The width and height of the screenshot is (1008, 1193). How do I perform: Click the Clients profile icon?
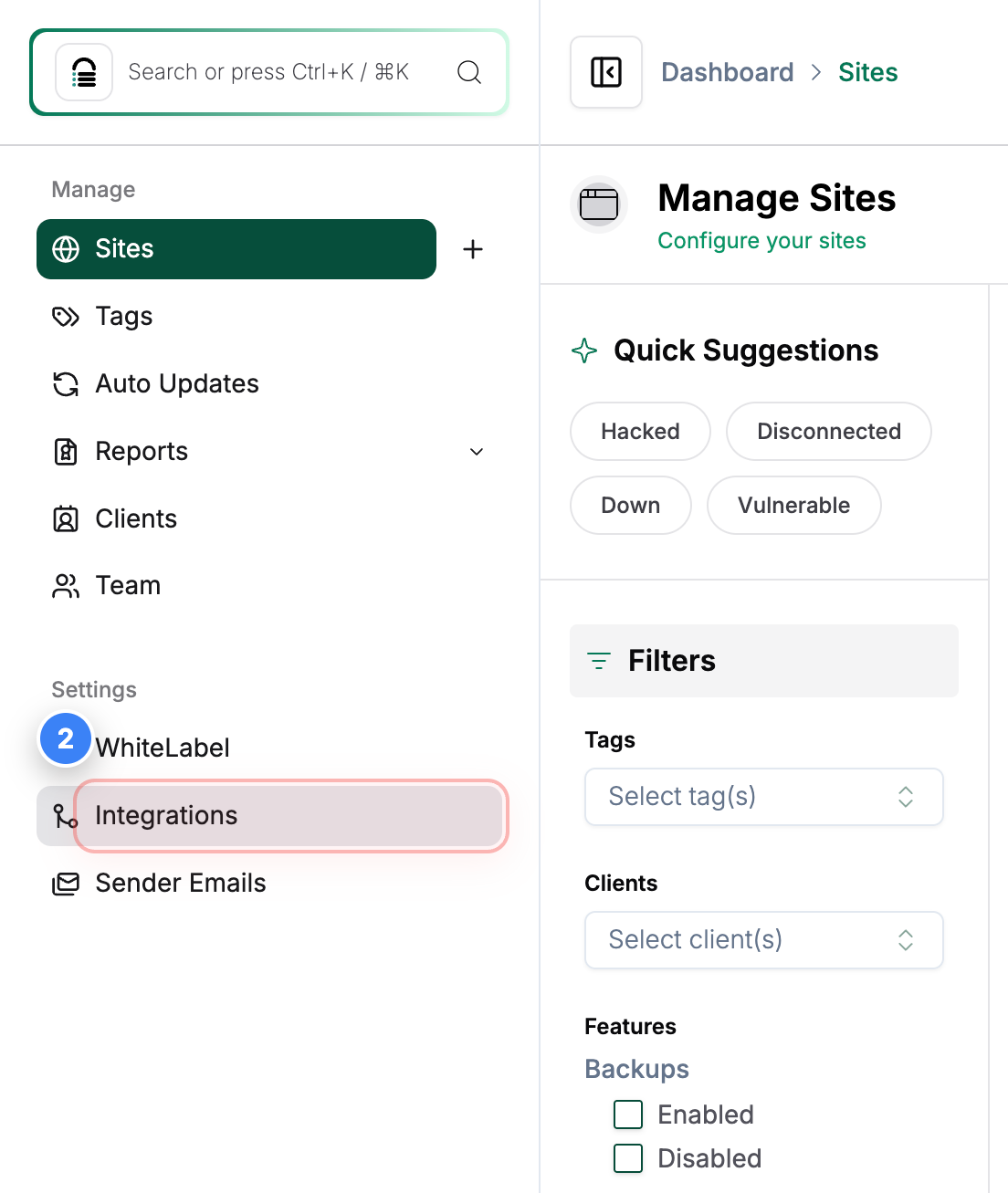(65, 518)
